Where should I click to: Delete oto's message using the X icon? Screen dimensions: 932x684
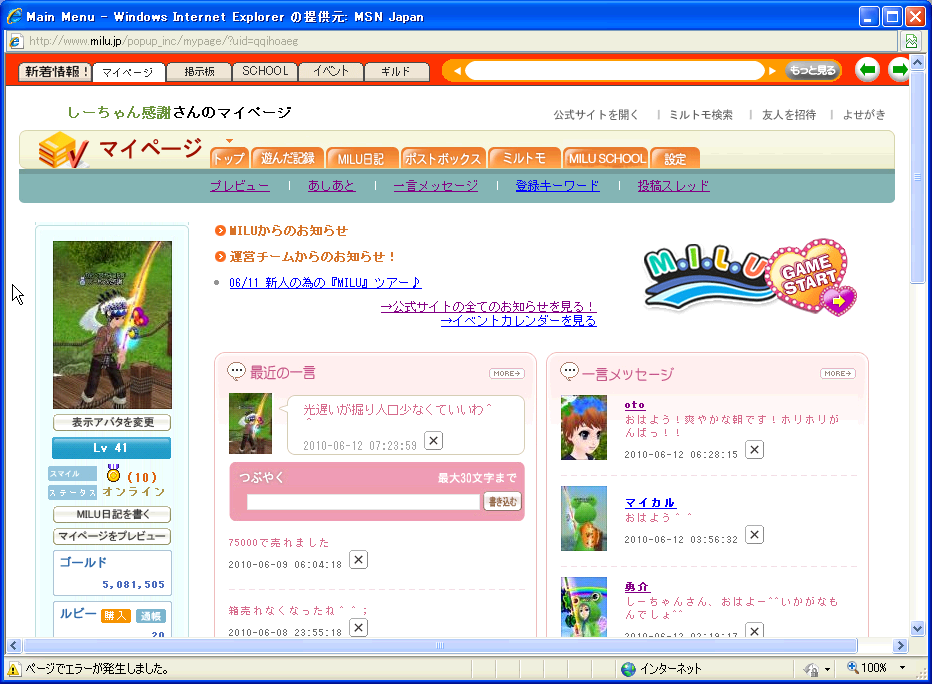point(754,450)
